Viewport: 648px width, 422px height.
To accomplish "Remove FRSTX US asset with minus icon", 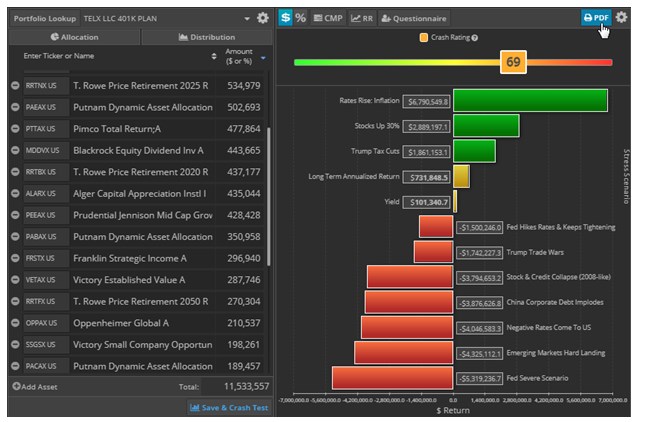I will click(15, 257).
